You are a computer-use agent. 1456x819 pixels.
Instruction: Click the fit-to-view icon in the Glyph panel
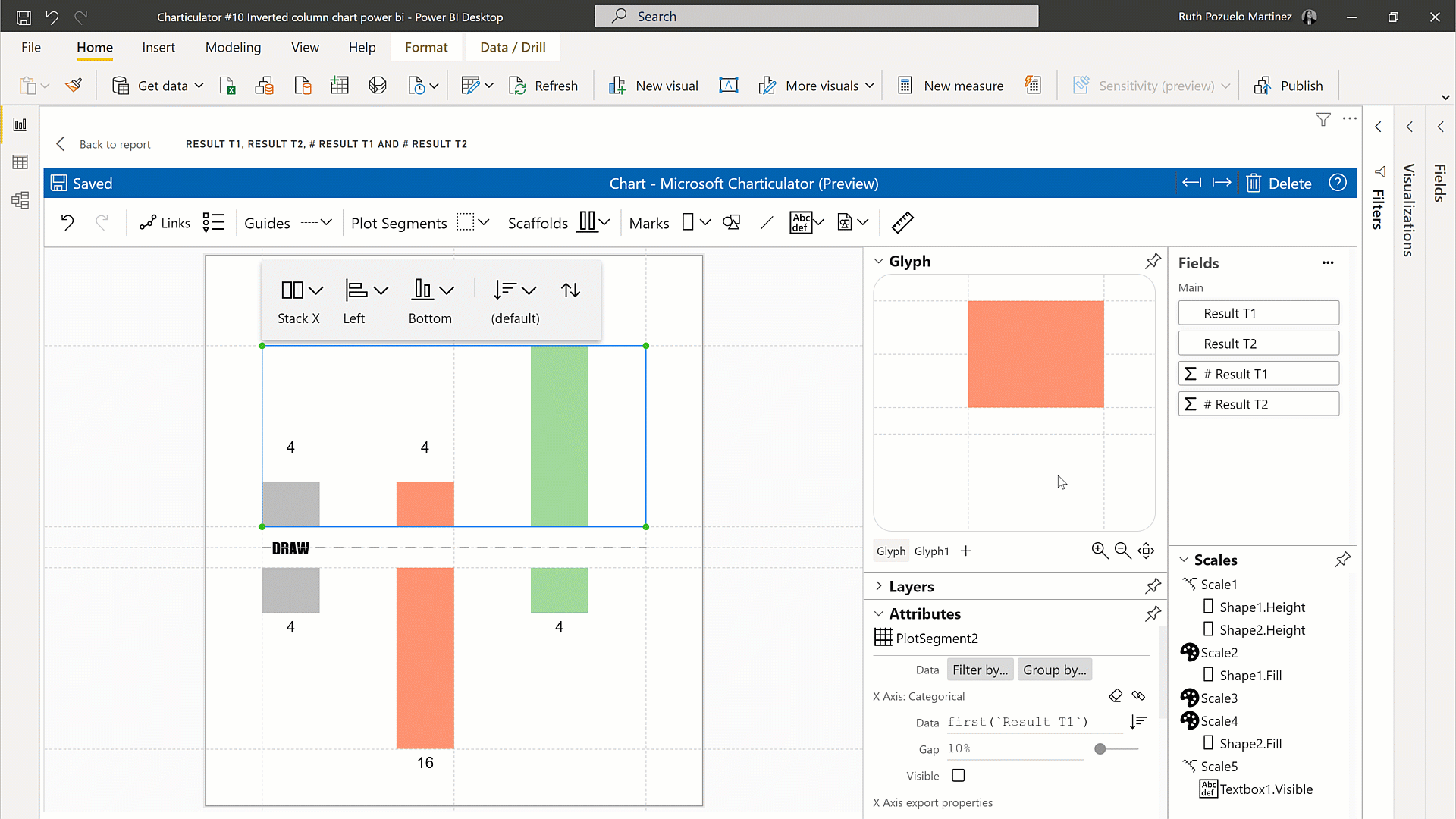click(1147, 551)
